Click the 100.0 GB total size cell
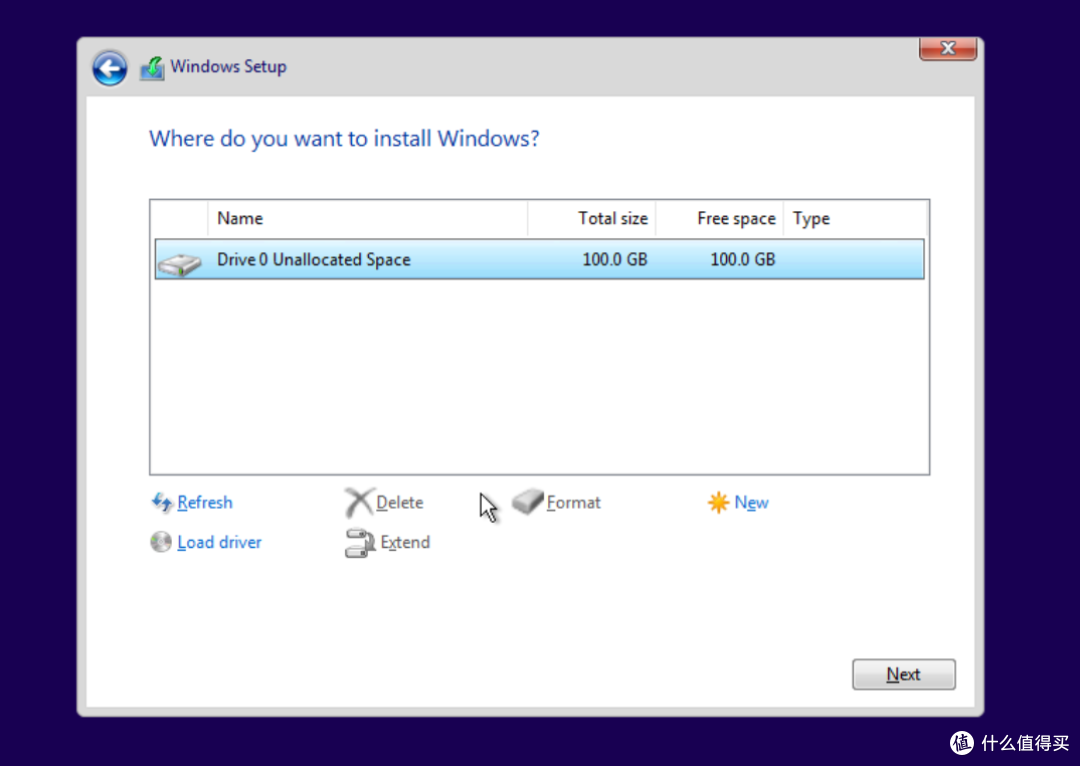The image size is (1080, 766). pyautogui.click(x=614, y=260)
